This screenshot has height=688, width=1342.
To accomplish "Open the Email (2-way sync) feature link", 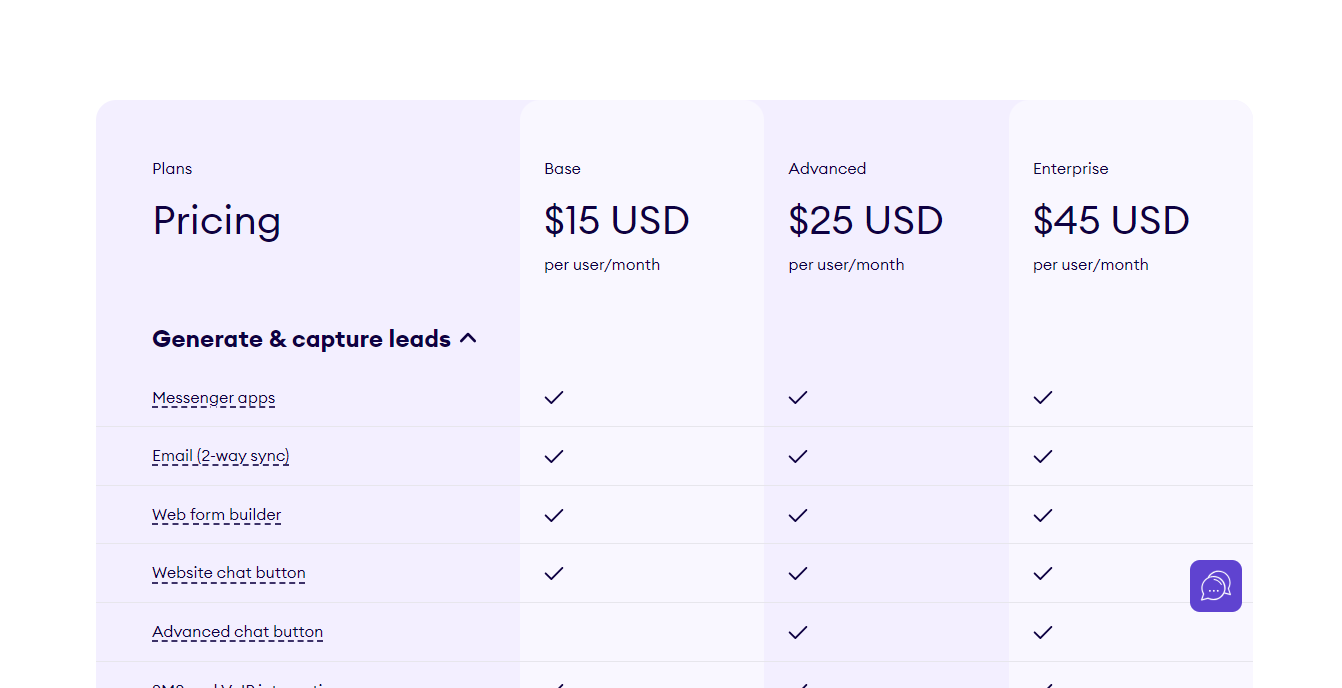I will [x=220, y=456].
